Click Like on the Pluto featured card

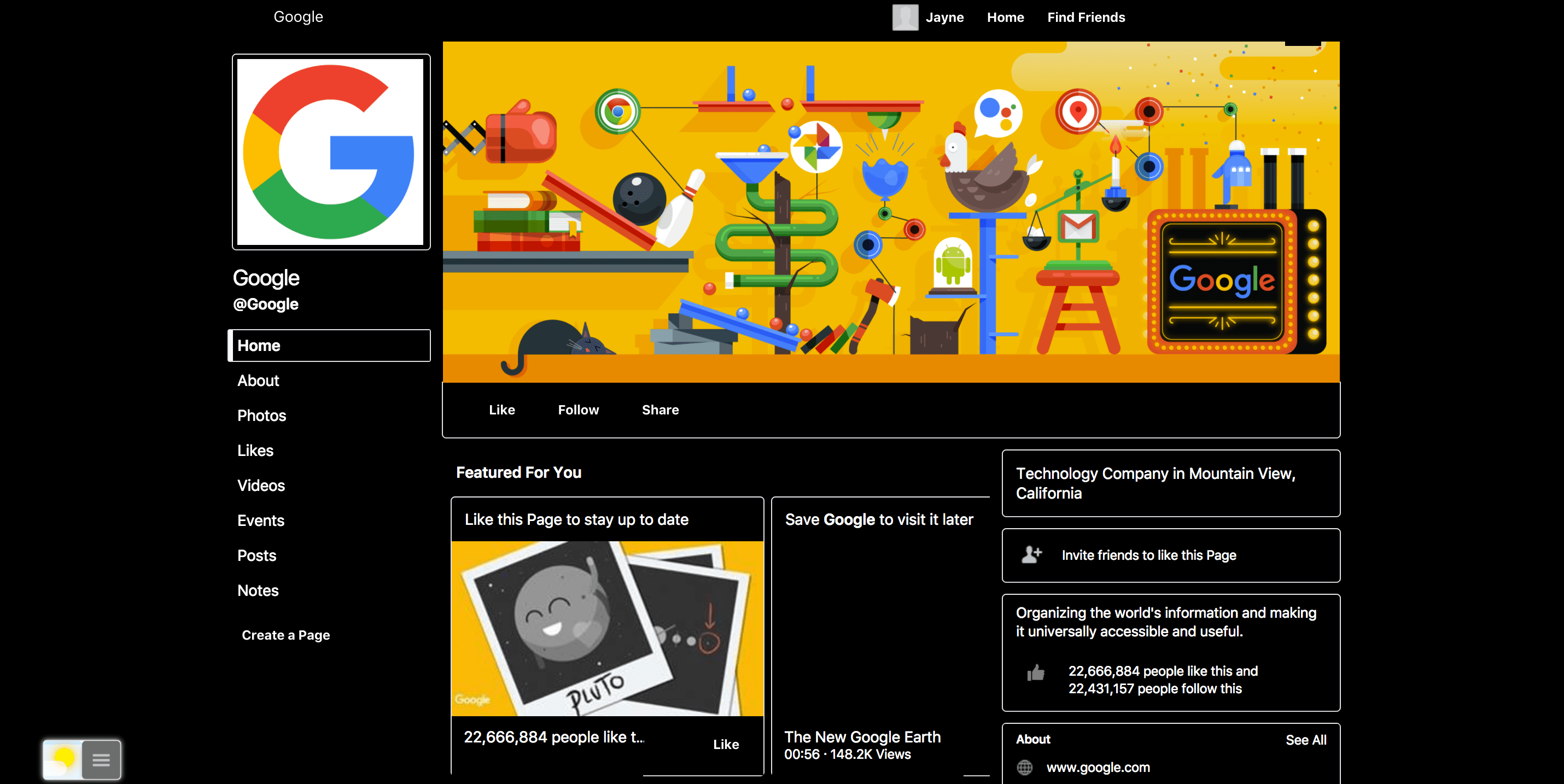click(726, 744)
